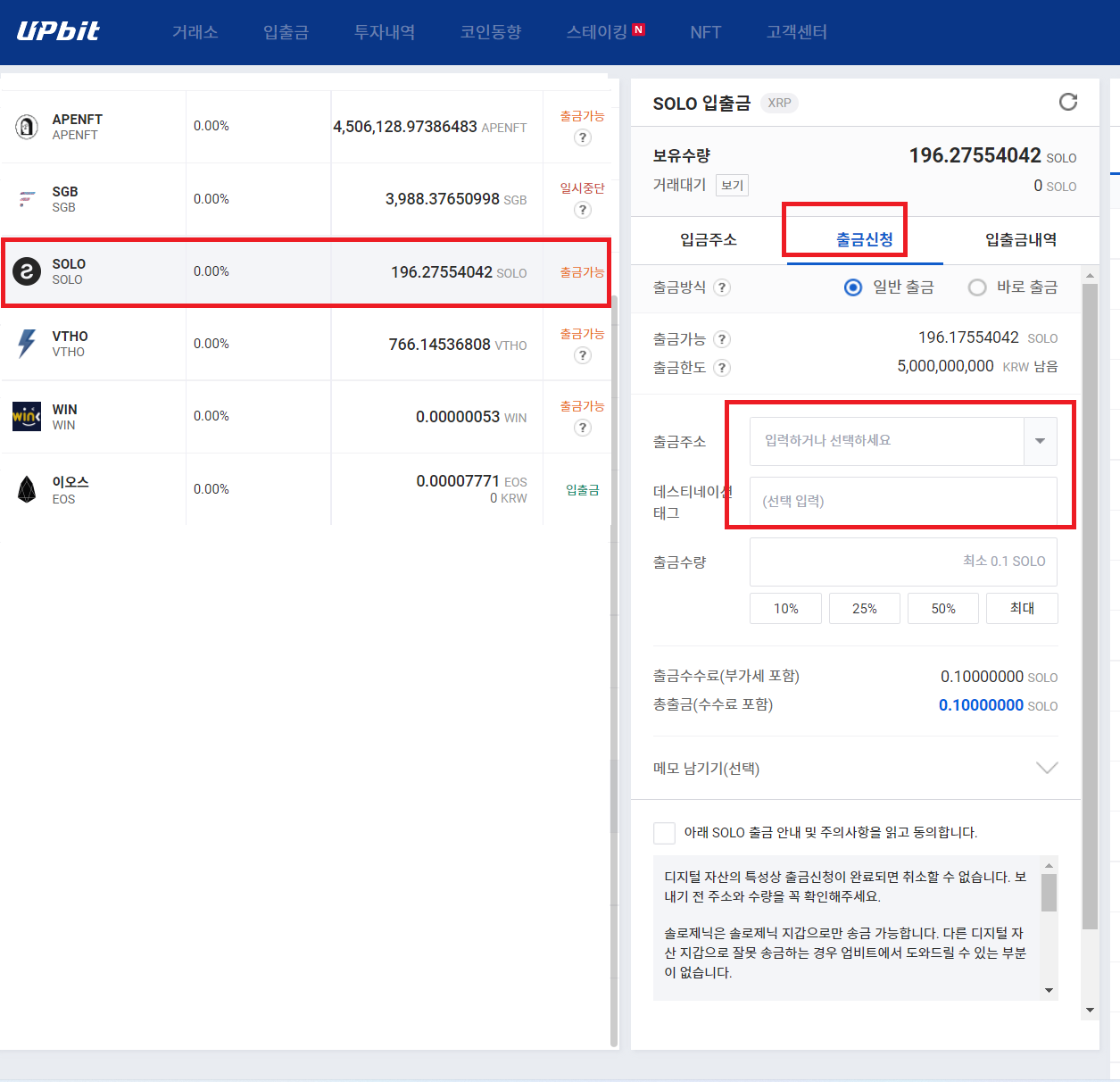Open help icon in the APENFT row
Image resolution: width=1120 pixels, height=1082 pixels.
pos(583,137)
